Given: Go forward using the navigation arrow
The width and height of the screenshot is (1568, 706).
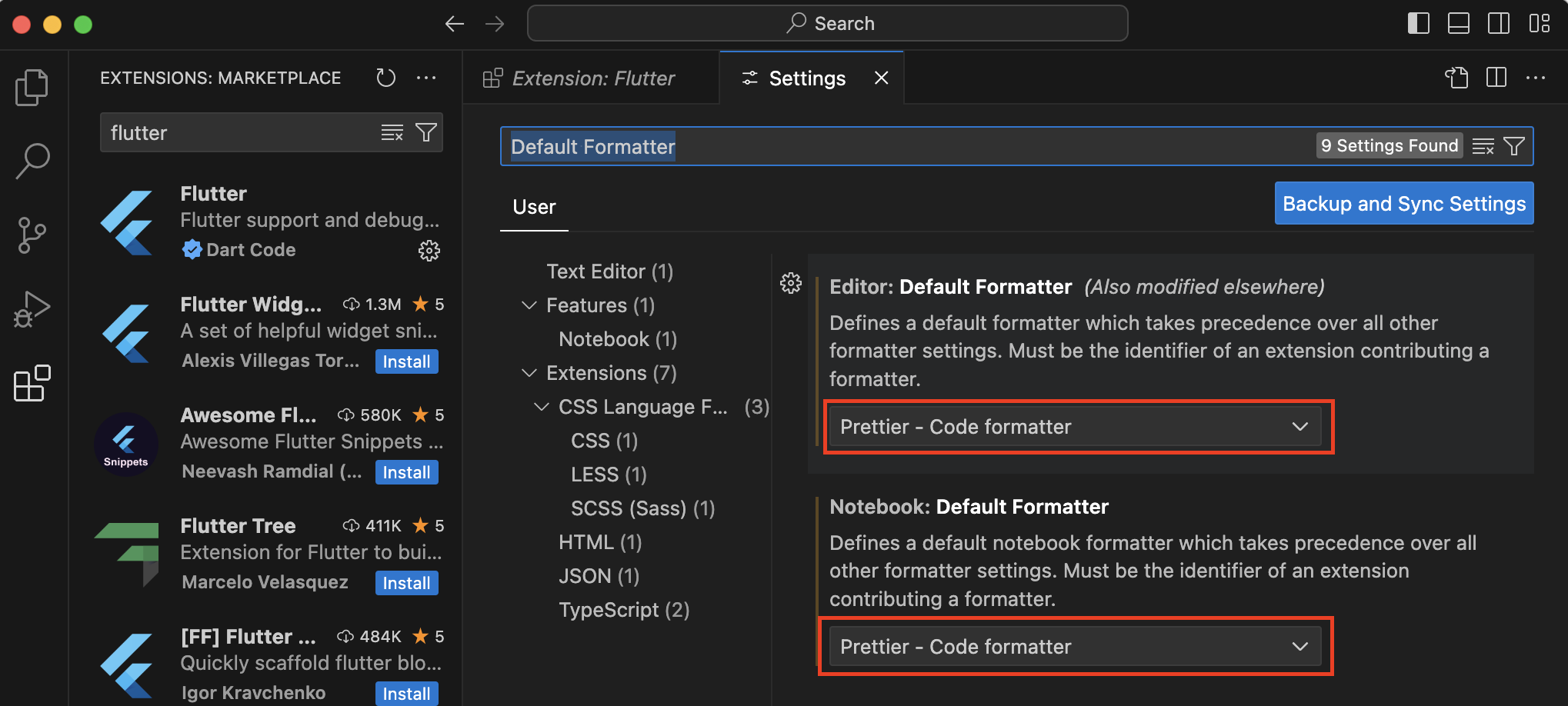Looking at the screenshot, I should (495, 24).
